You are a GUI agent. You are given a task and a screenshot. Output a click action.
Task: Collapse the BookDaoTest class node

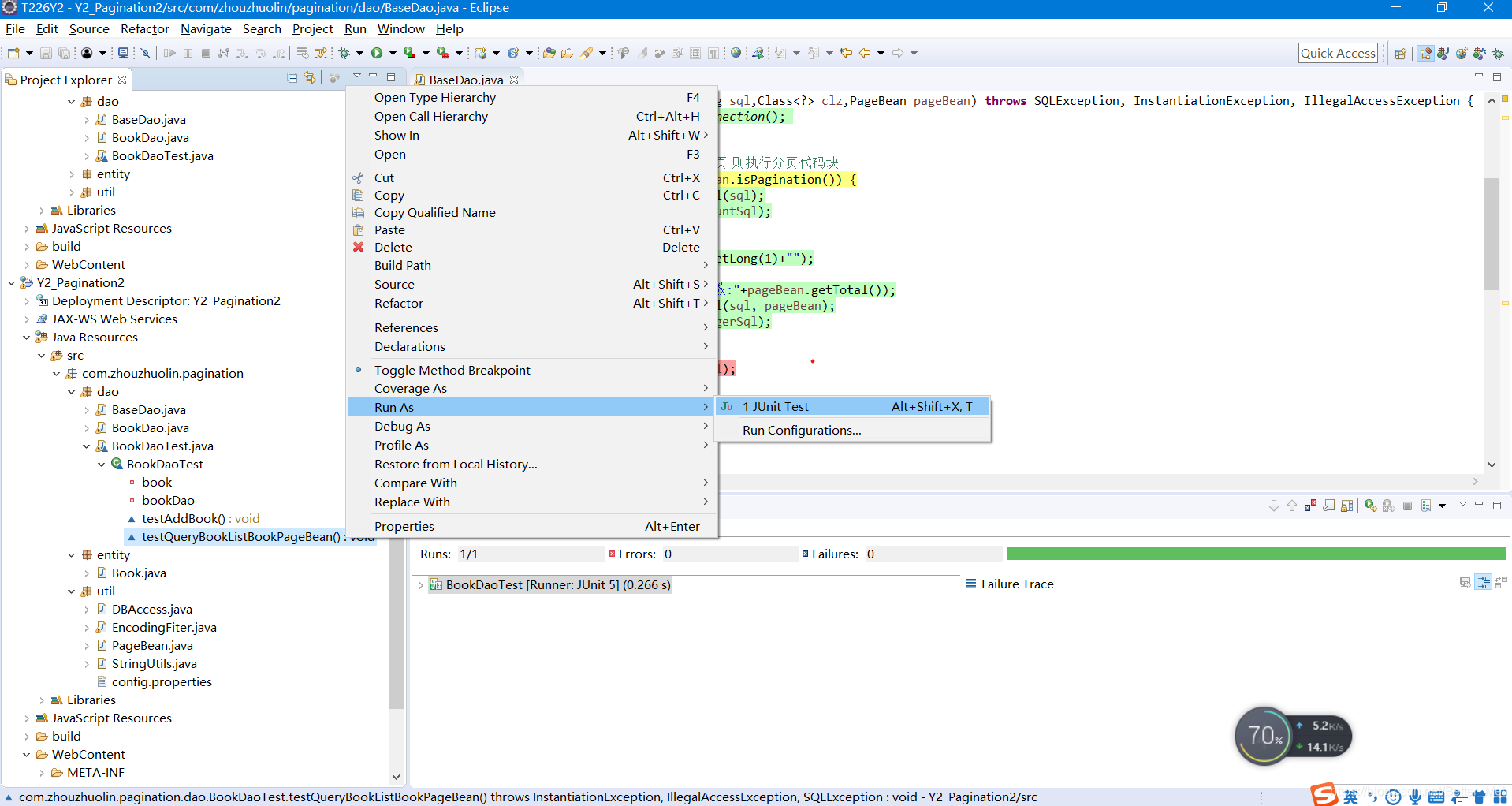102,464
